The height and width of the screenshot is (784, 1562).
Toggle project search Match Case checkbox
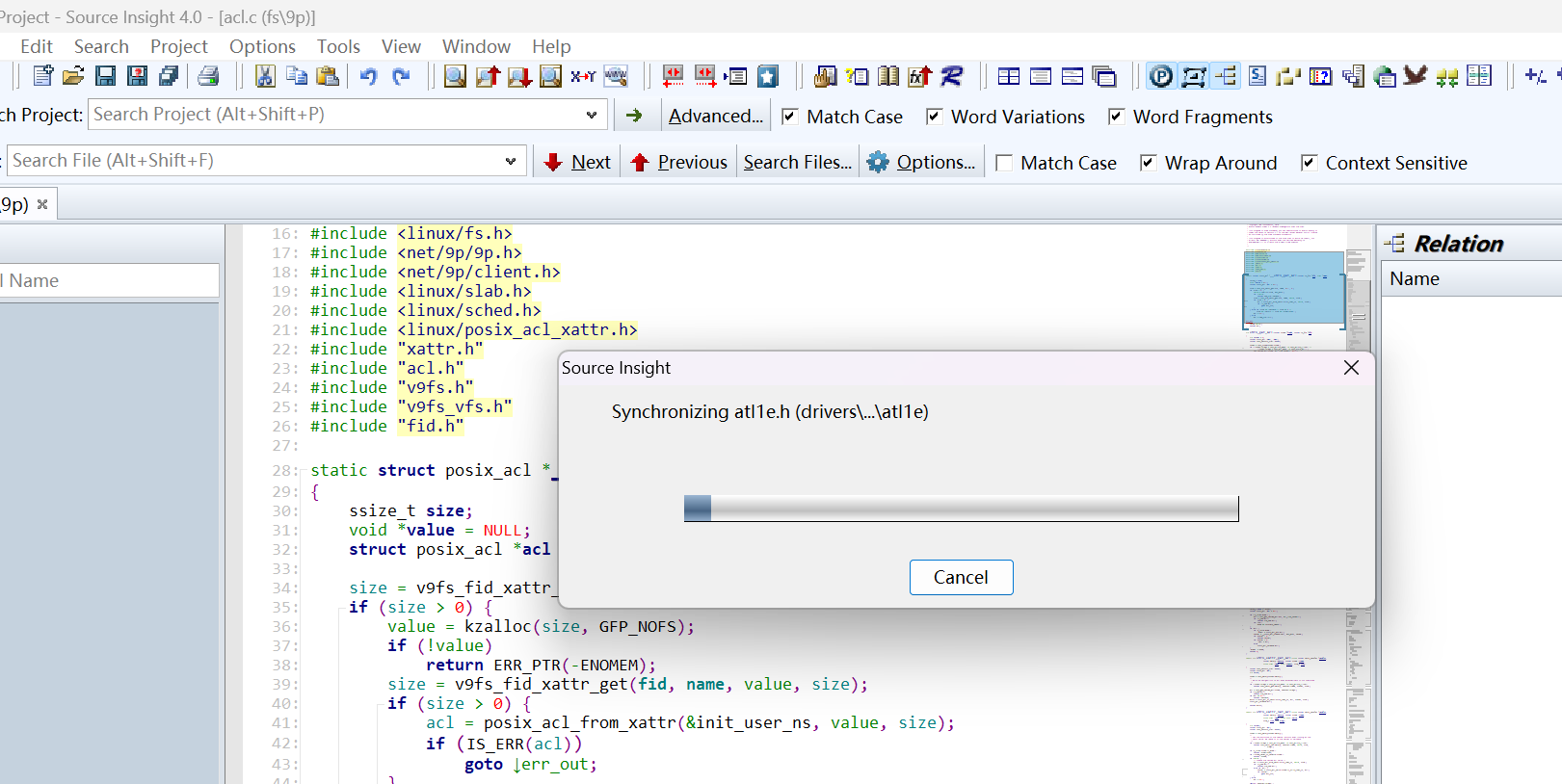click(x=789, y=117)
